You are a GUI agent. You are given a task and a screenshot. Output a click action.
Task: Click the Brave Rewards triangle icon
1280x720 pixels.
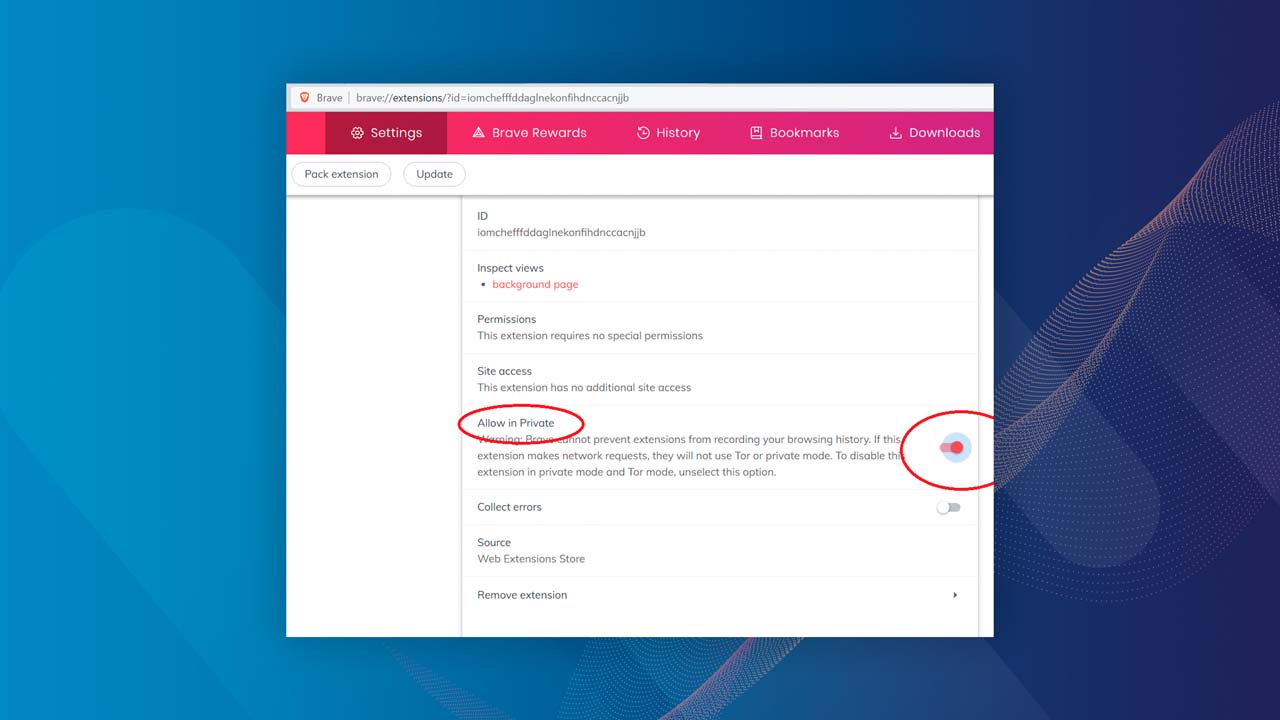[x=478, y=133]
